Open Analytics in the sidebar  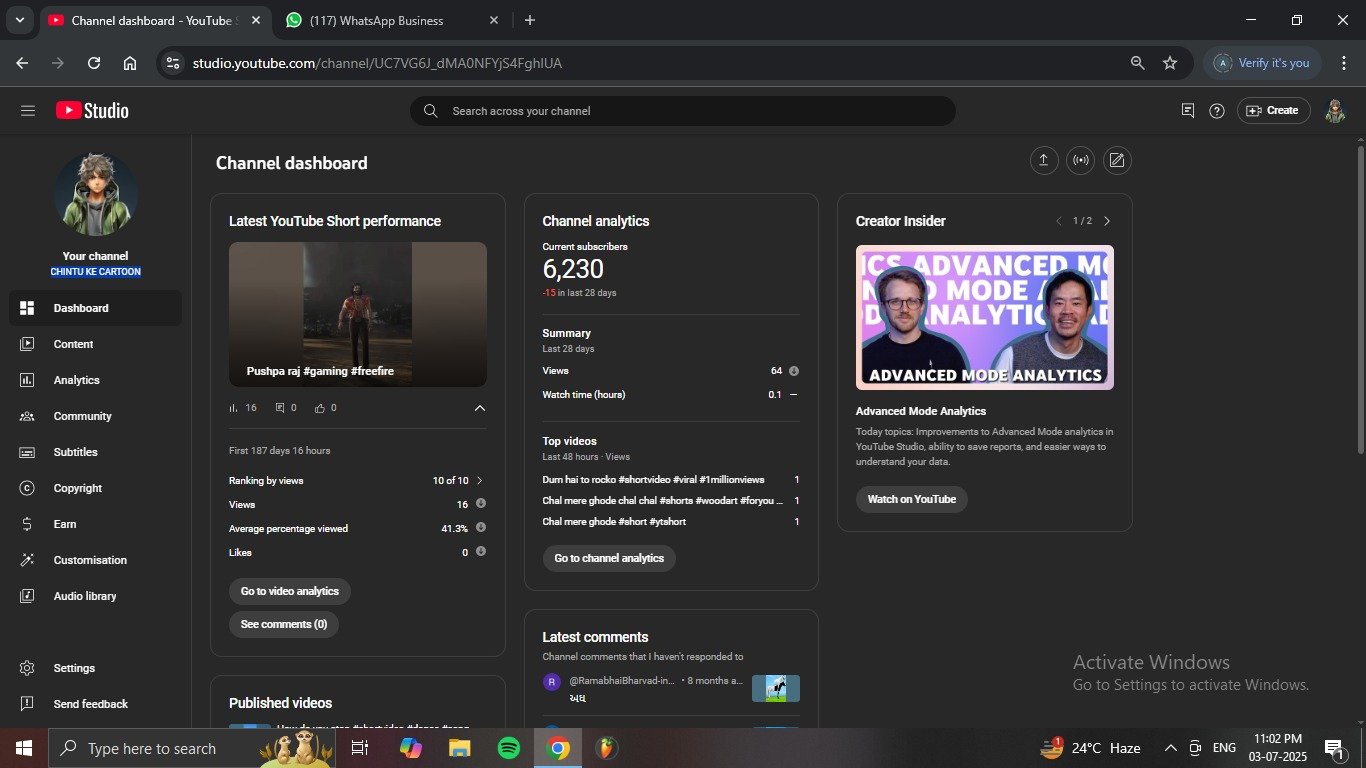(x=95, y=380)
